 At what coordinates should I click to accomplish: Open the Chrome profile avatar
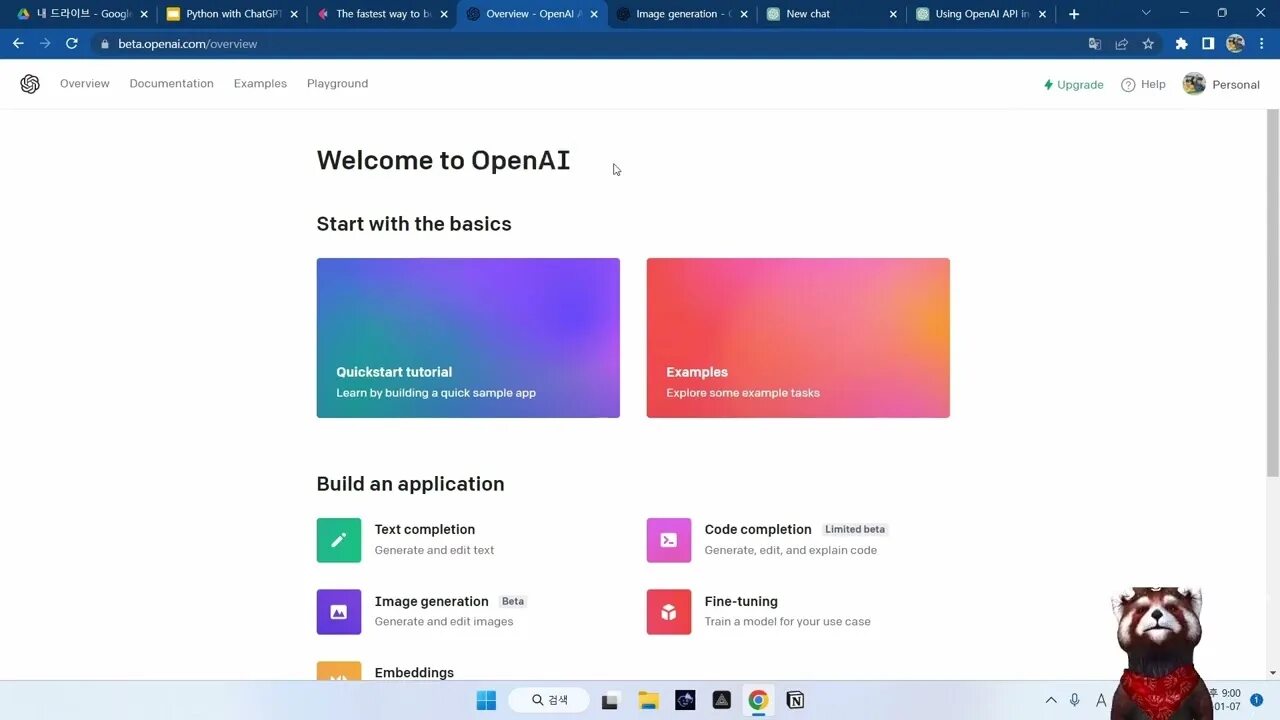(x=1235, y=44)
